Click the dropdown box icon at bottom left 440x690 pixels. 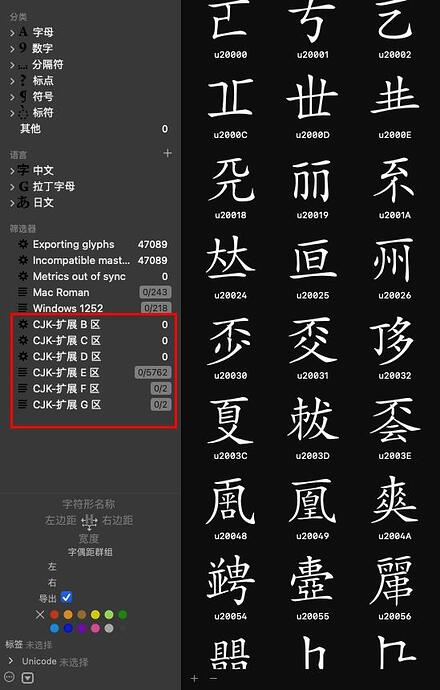(x=28, y=678)
